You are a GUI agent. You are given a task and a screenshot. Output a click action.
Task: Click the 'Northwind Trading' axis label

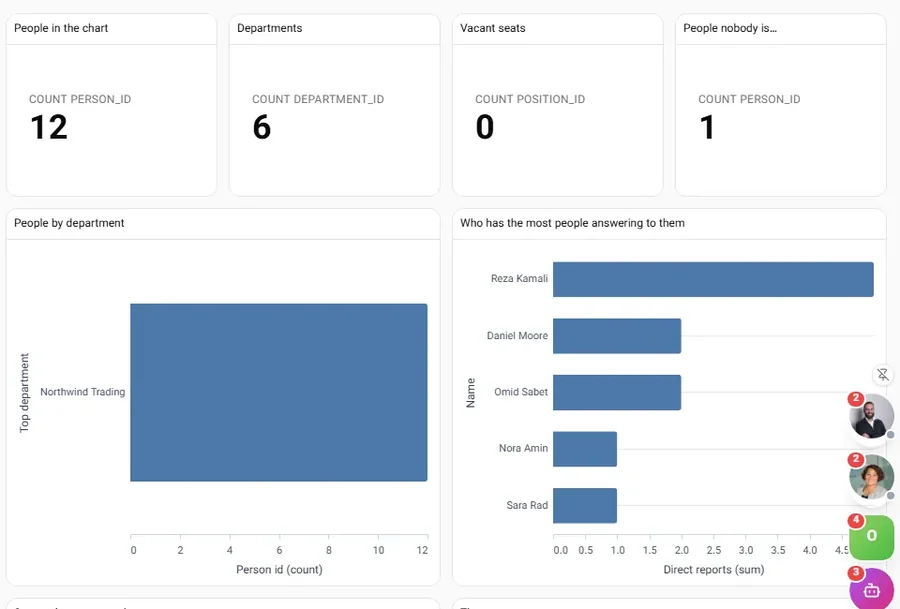[83, 392]
